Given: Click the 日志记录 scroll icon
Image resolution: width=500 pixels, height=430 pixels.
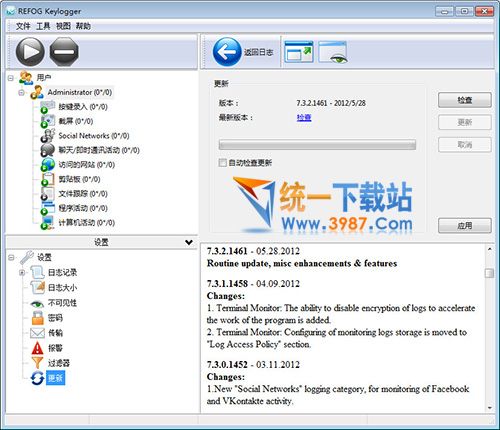Looking at the screenshot, I should tap(37, 273).
